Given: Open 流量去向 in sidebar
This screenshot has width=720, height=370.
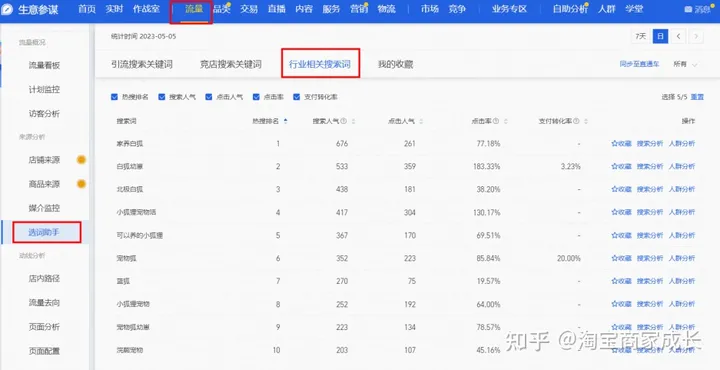Looking at the screenshot, I should (44, 303).
